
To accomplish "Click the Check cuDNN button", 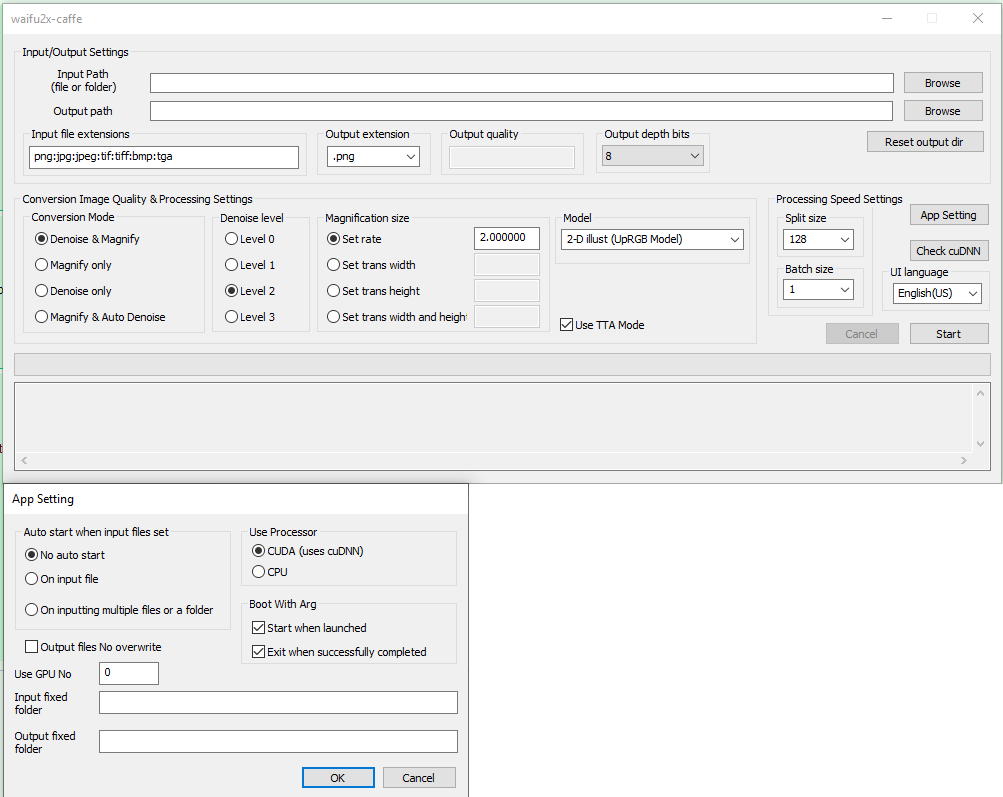I will pyautogui.click(x=949, y=251).
